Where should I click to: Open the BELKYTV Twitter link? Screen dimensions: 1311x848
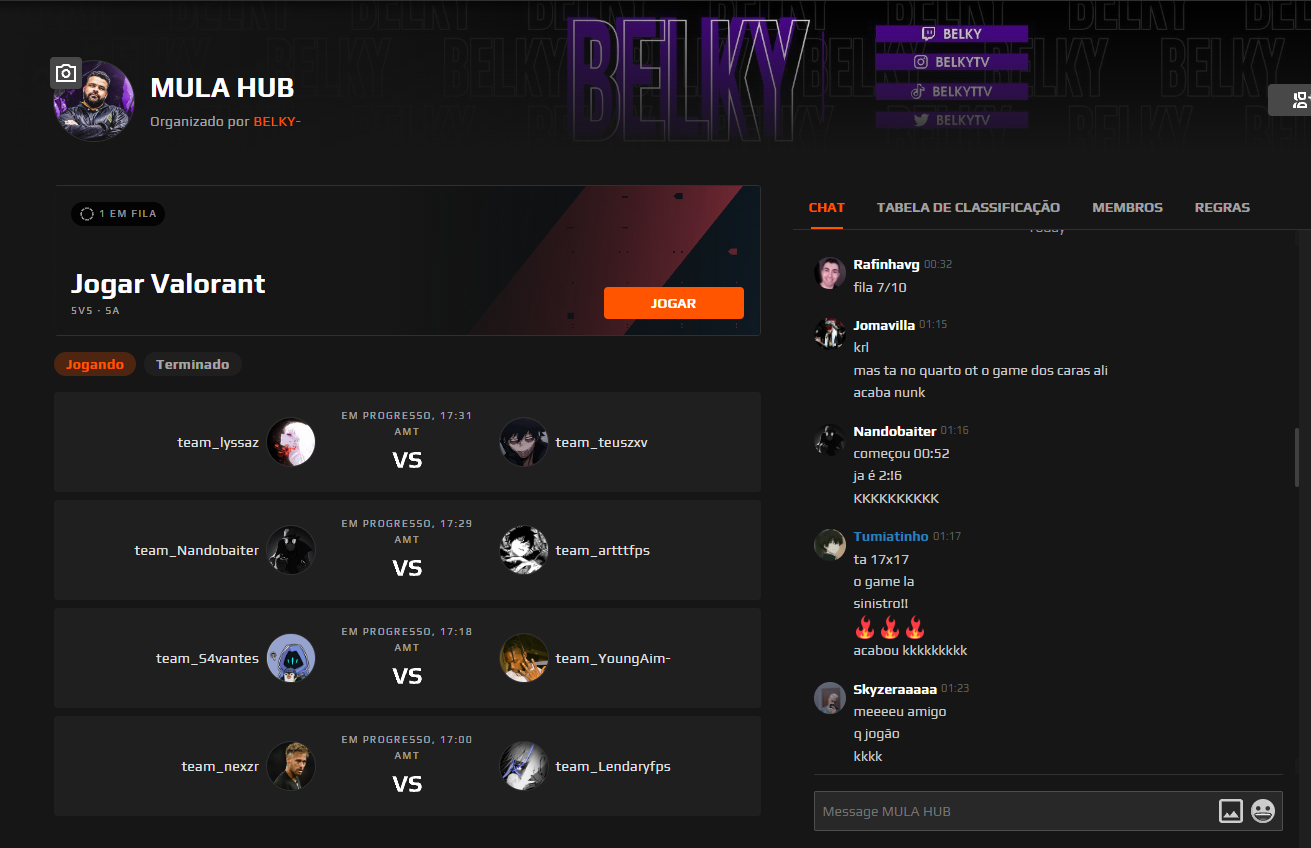pos(952,120)
